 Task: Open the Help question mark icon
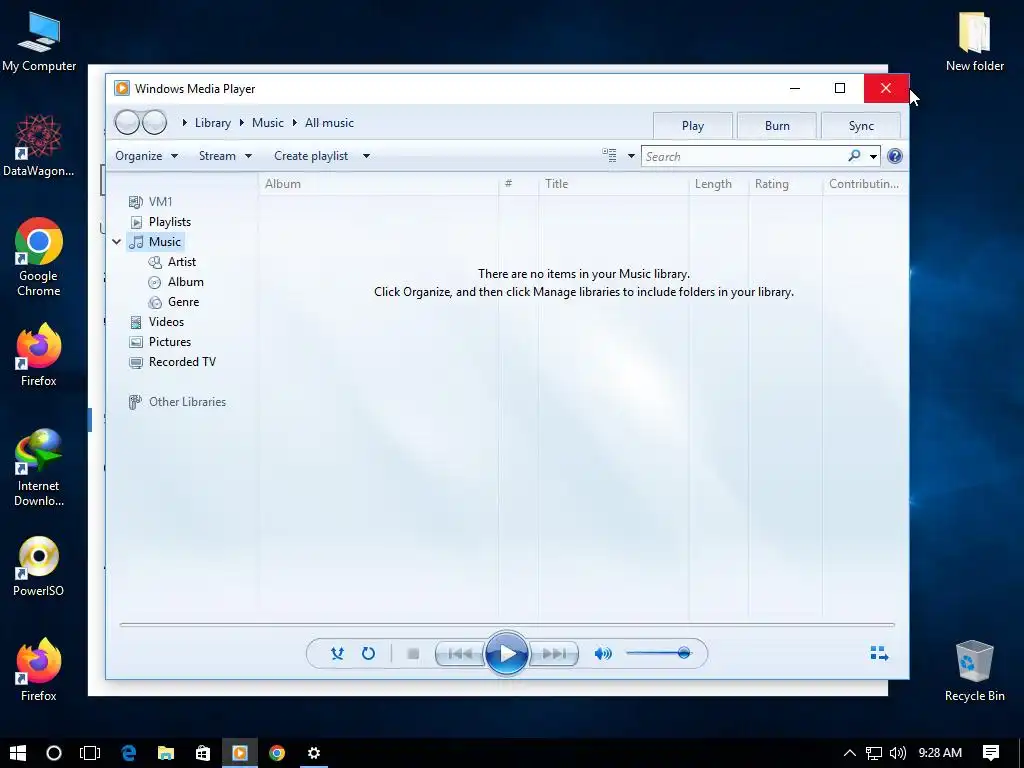tap(895, 156)
